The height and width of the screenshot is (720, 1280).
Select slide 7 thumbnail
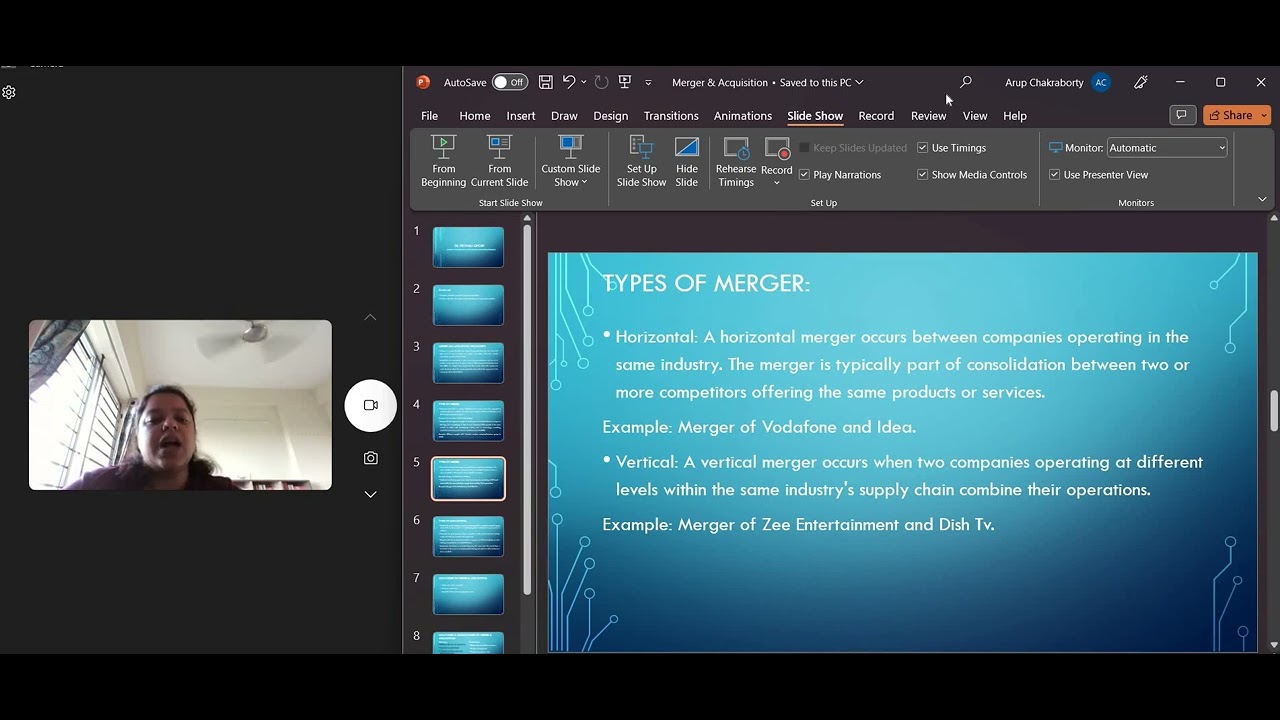[x=468, y=595]
